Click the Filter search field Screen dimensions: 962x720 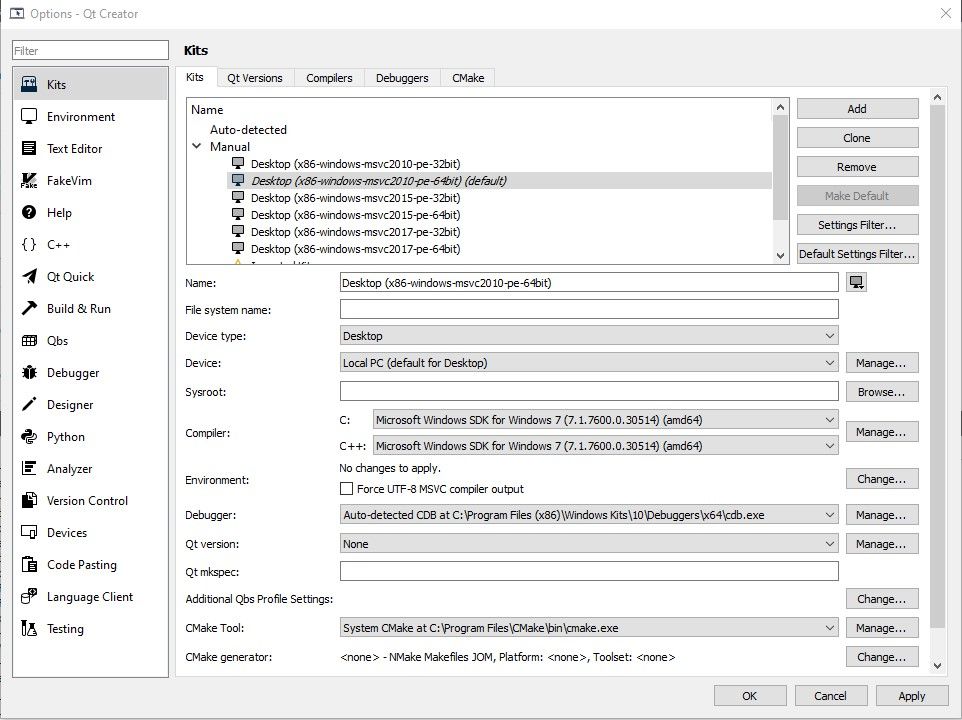pyautogui.click(x=90, y=50)
